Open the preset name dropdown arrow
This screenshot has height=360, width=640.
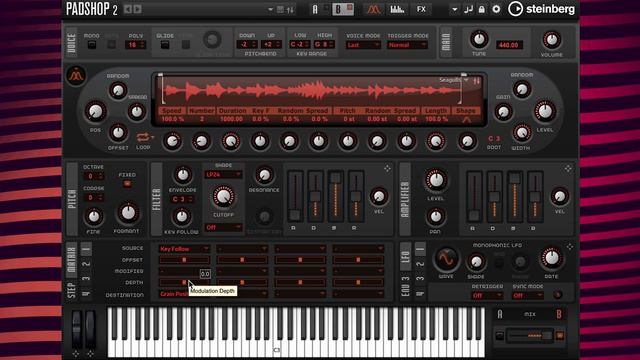pos(270,9)
